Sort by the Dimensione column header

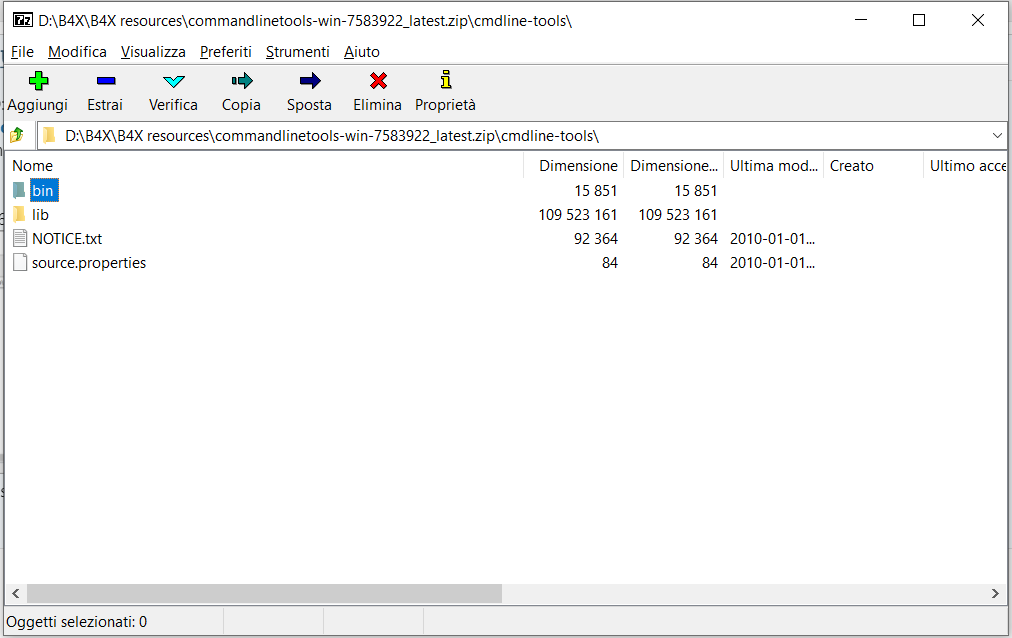[x=574, y=166]
